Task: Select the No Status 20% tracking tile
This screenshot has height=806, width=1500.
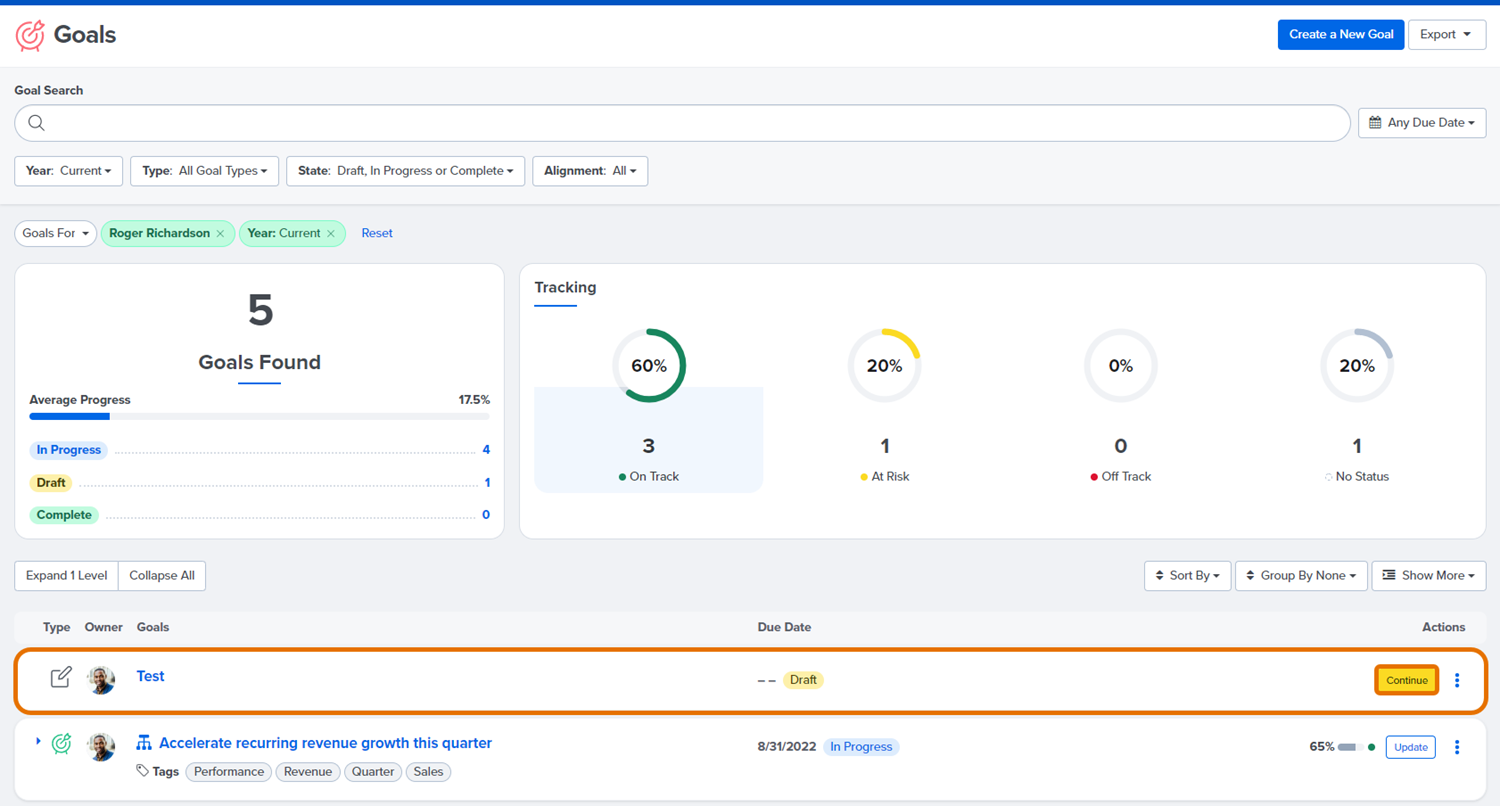Action: point(1357,409)
